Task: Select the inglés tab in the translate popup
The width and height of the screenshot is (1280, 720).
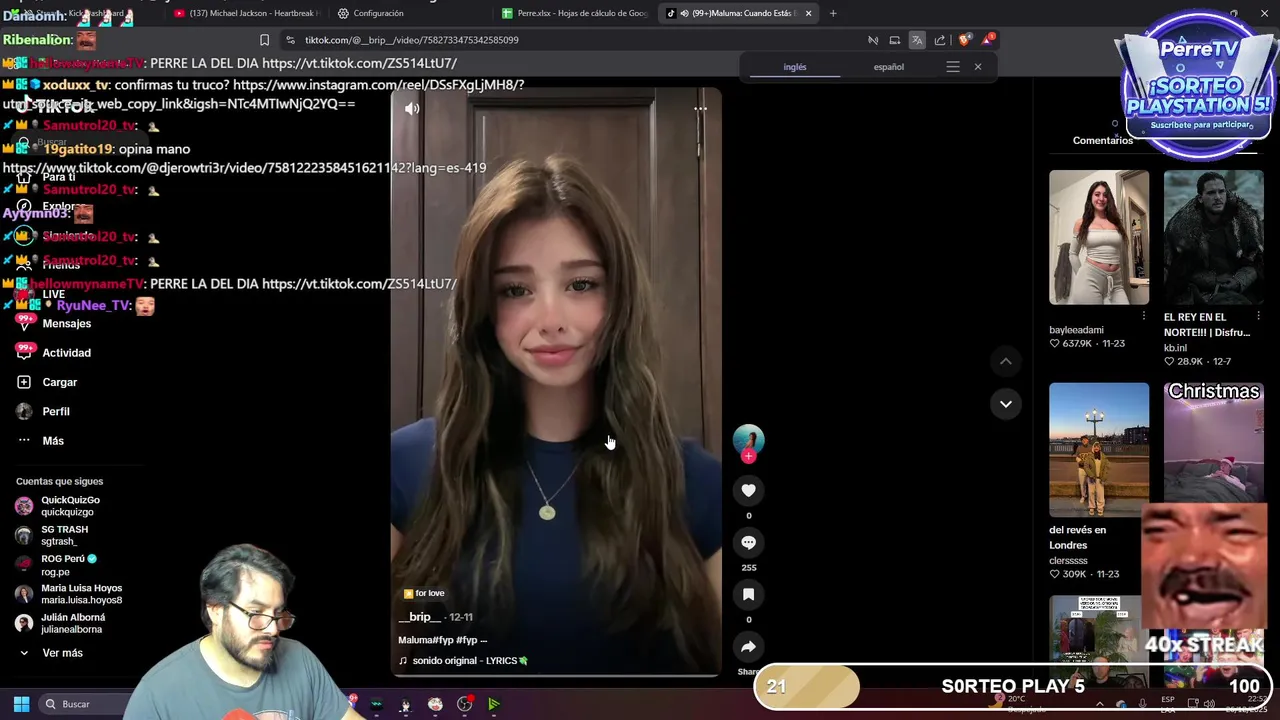Action: pos(795,67)
